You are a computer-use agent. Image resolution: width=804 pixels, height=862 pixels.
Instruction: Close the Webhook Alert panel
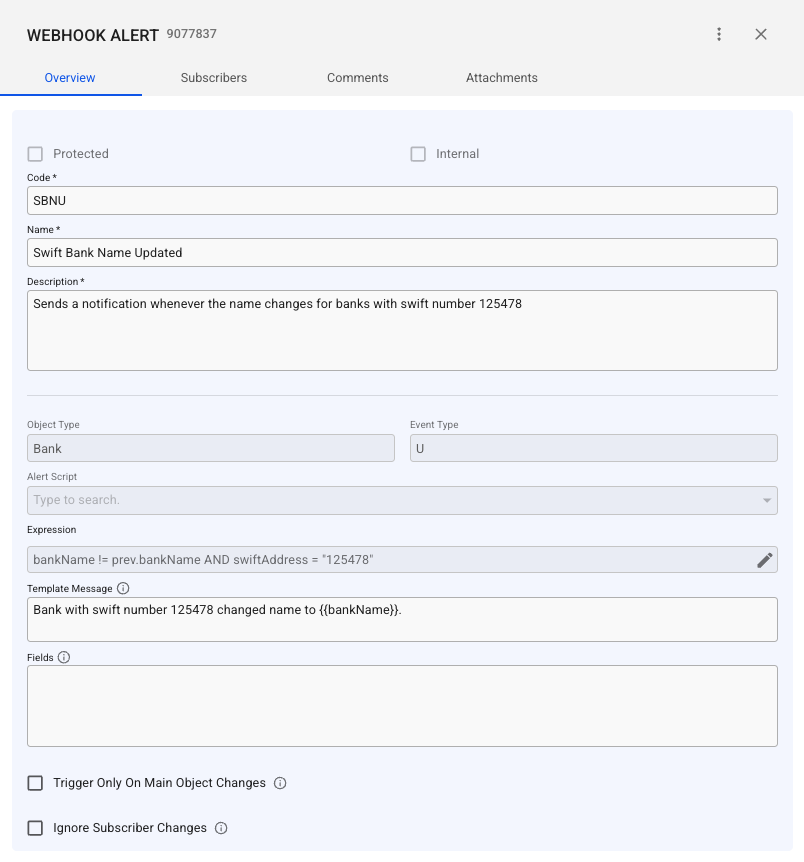pyautogui.click(x=761, y=34)
